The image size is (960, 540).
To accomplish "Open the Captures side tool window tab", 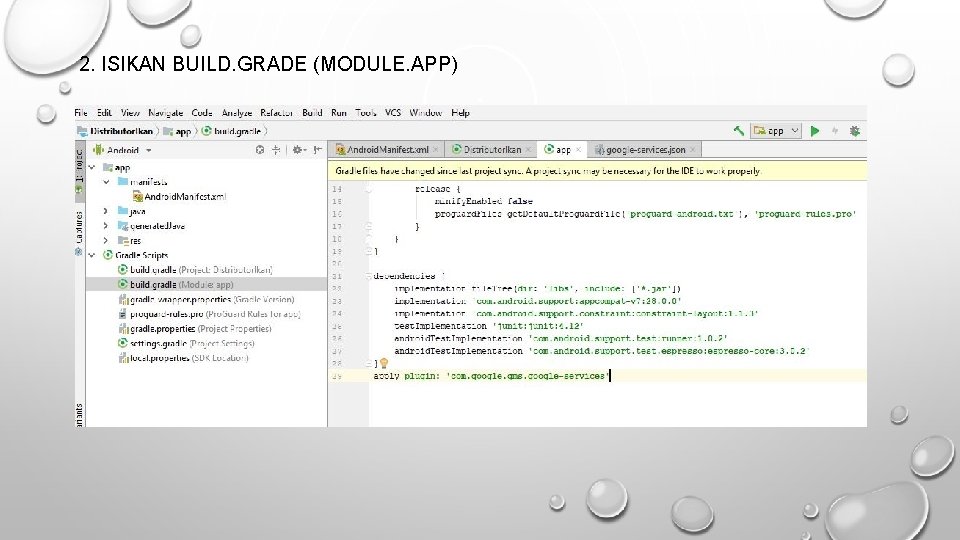I will point(80,233).
